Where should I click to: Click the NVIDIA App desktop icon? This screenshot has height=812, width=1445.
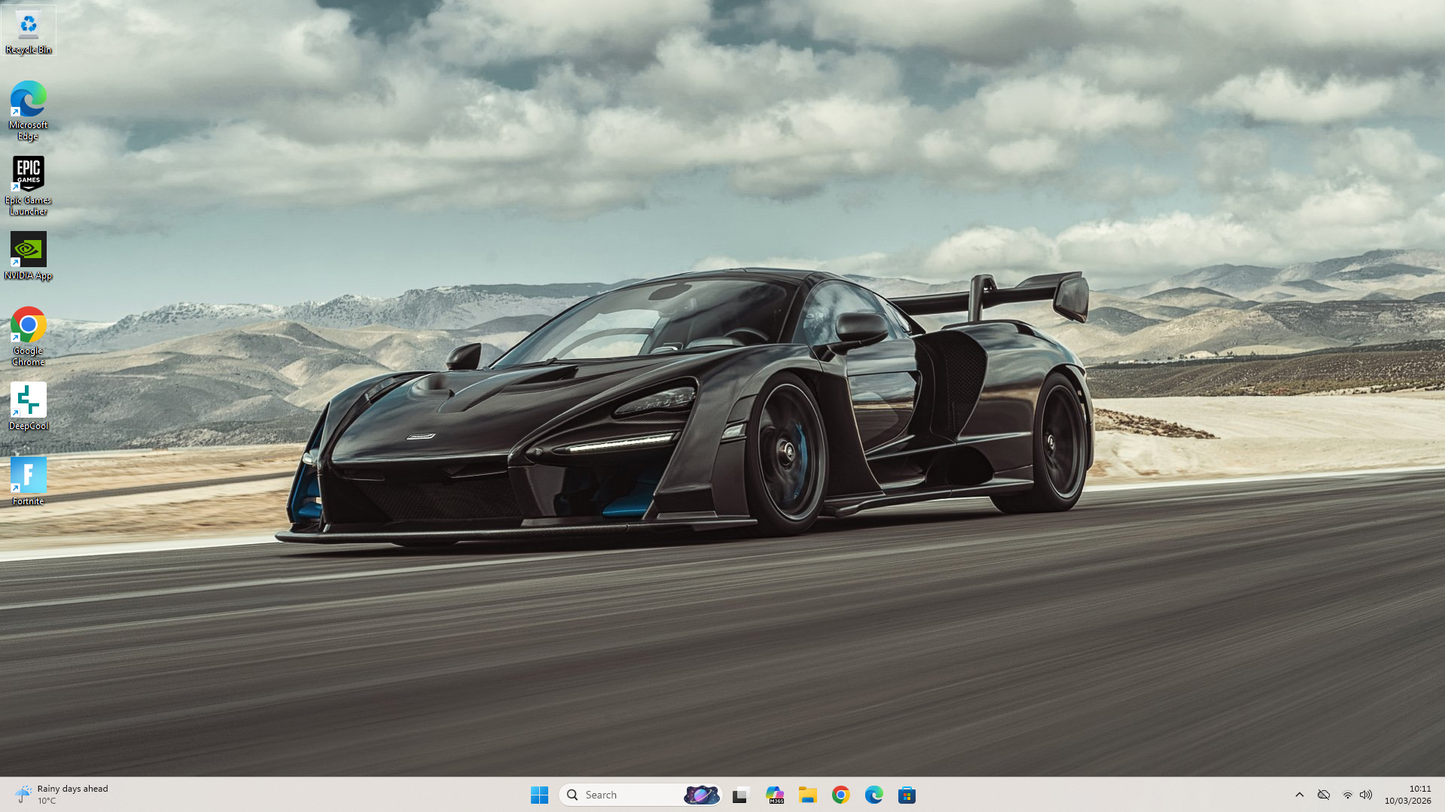tap(28, 254)
